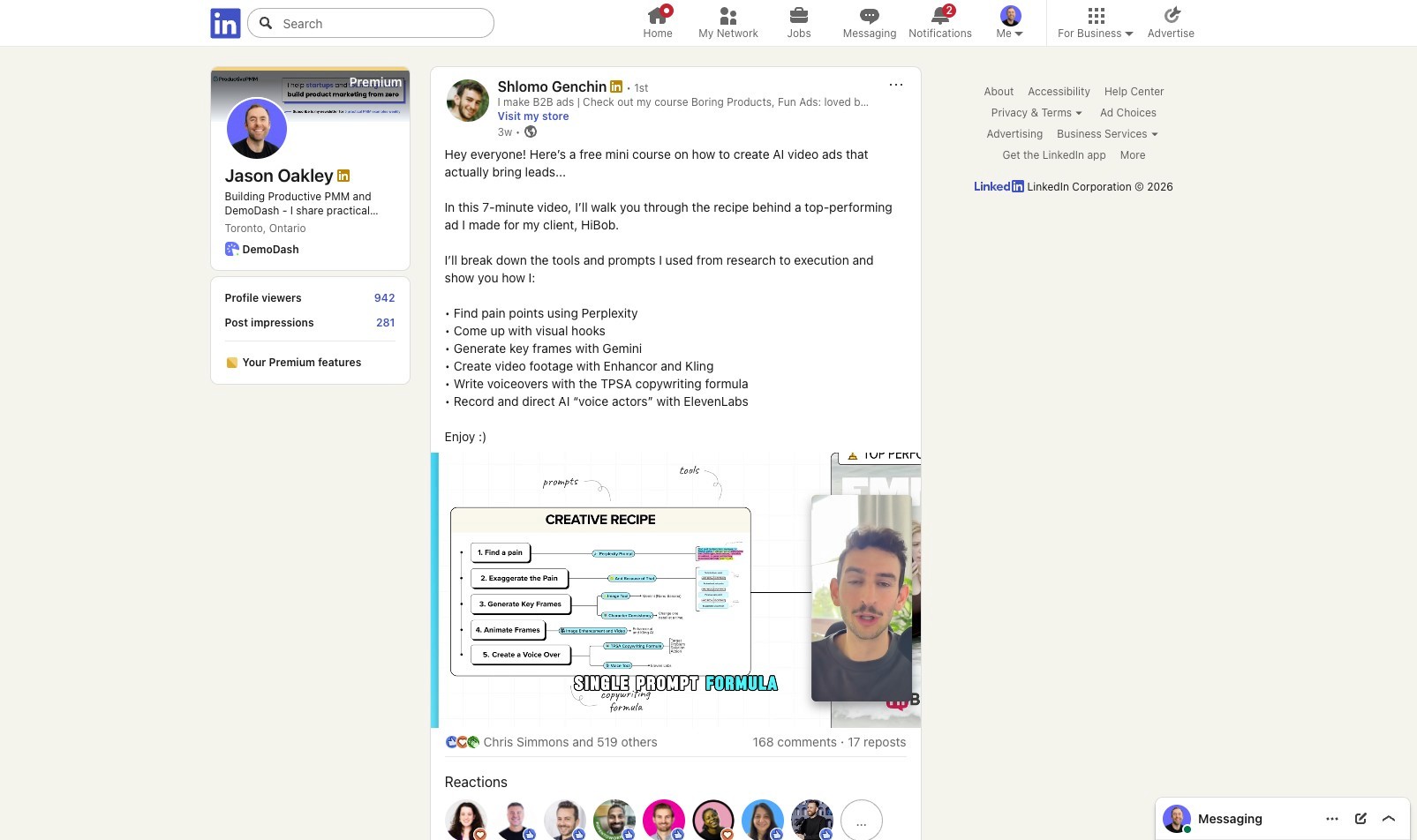Open the Messaging nav tab
Screen dimensions: 1417x840
[870, 23]
